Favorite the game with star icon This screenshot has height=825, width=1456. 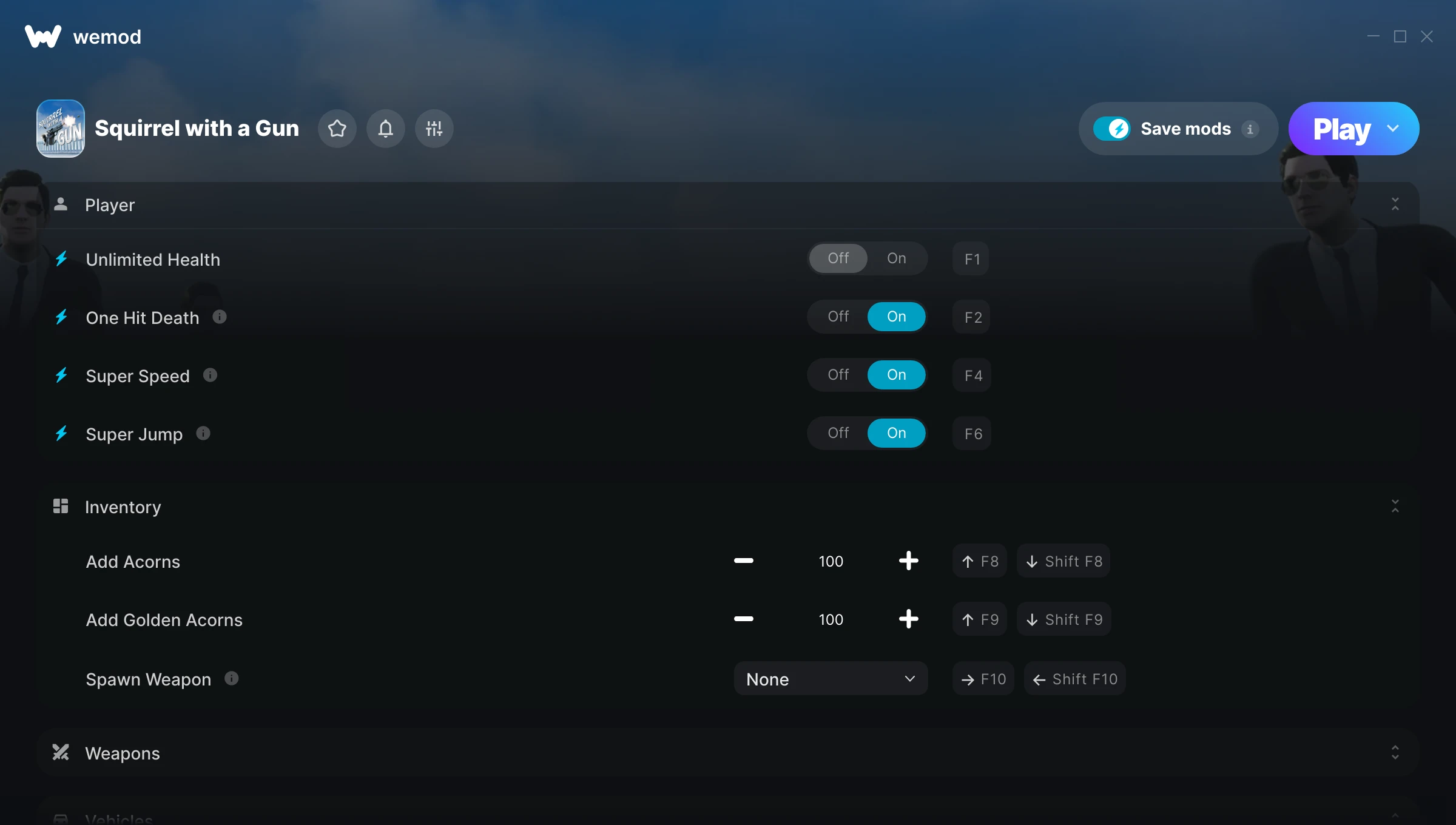tap(337, 129)
